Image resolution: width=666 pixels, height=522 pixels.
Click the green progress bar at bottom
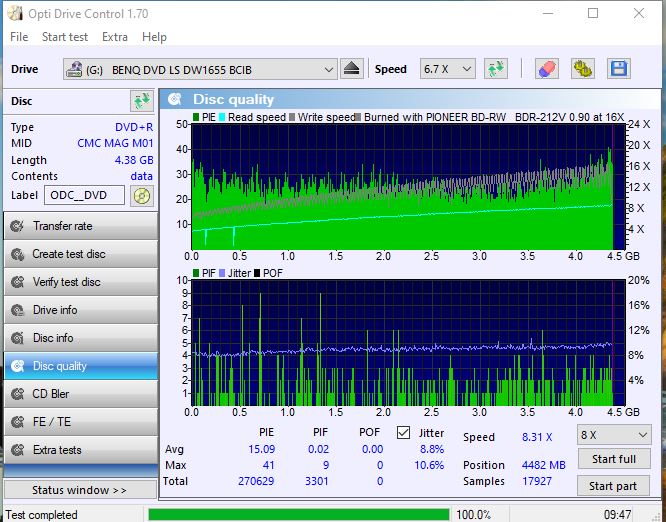tap(297, 514)
